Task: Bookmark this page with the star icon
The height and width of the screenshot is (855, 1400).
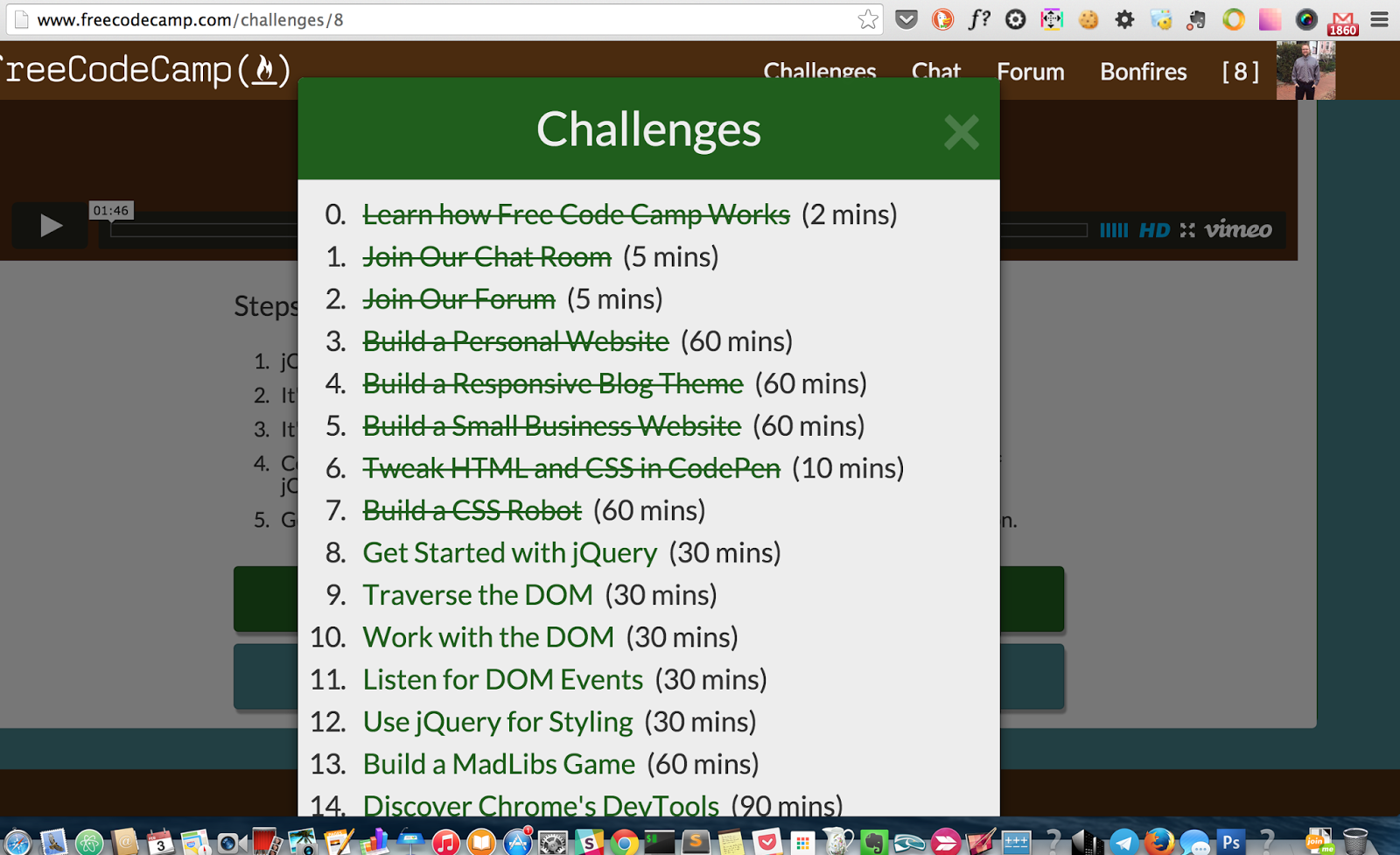Action: [x=867, y=19]
